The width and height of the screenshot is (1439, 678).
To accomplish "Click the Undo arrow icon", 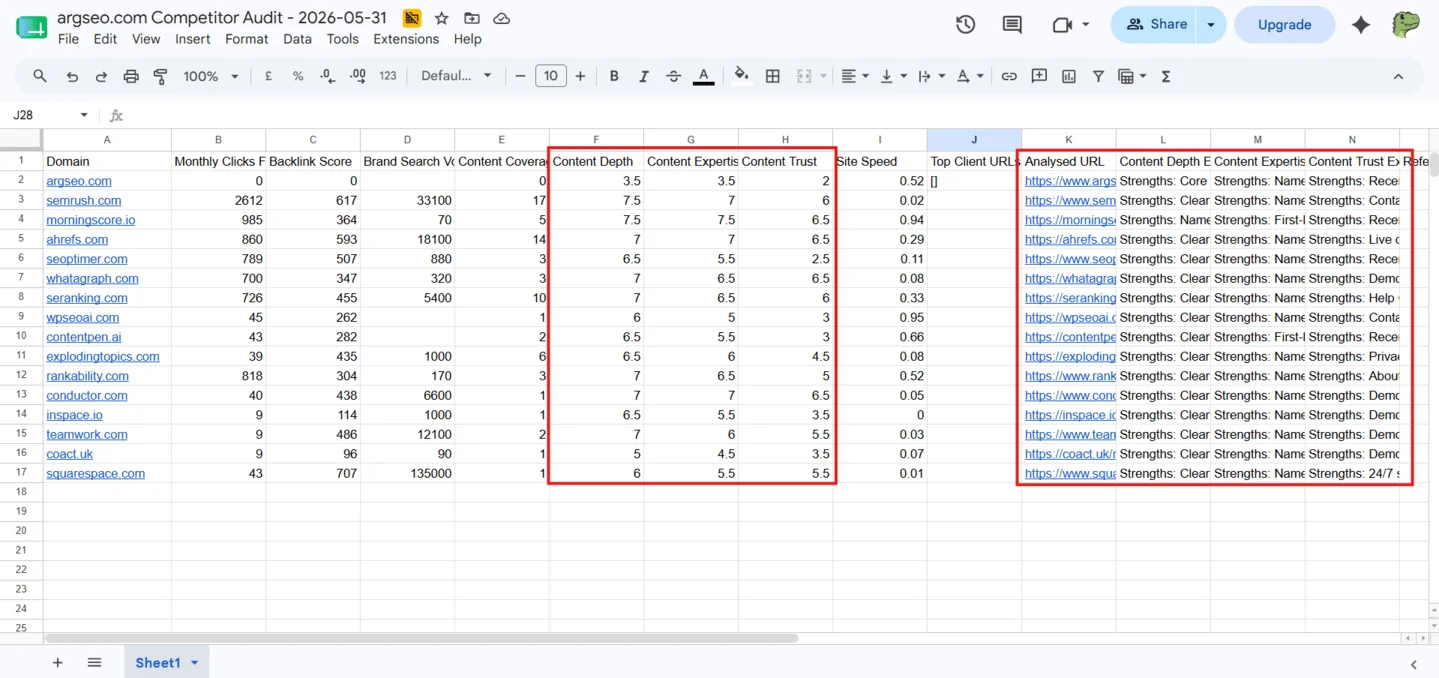I will coord(72,76).
